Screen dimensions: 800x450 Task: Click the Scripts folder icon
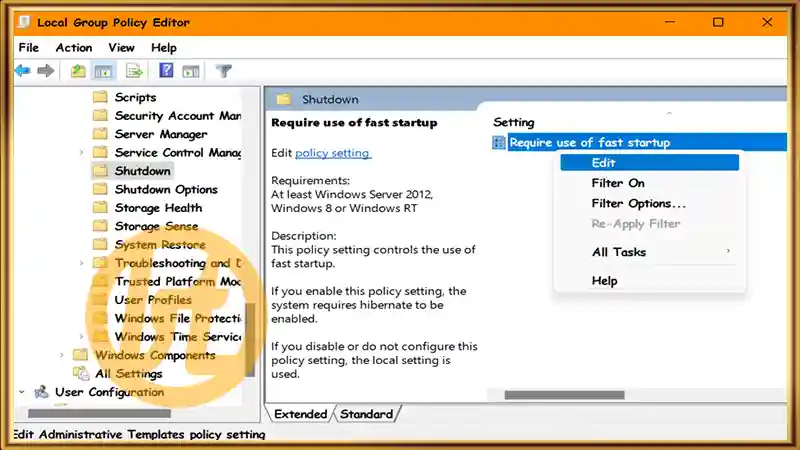tap(101, 97)
